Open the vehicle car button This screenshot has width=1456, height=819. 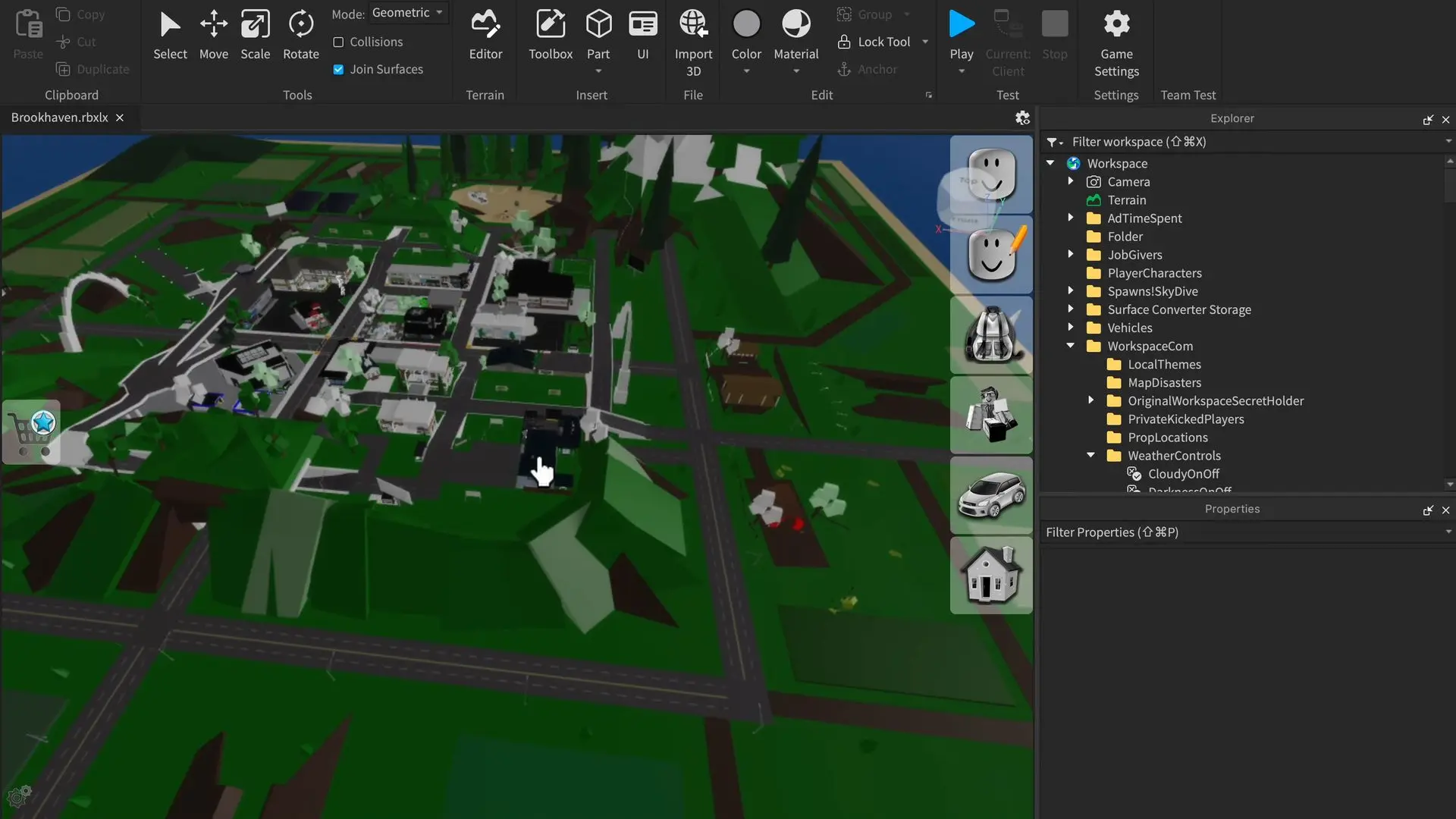[991, 495]
